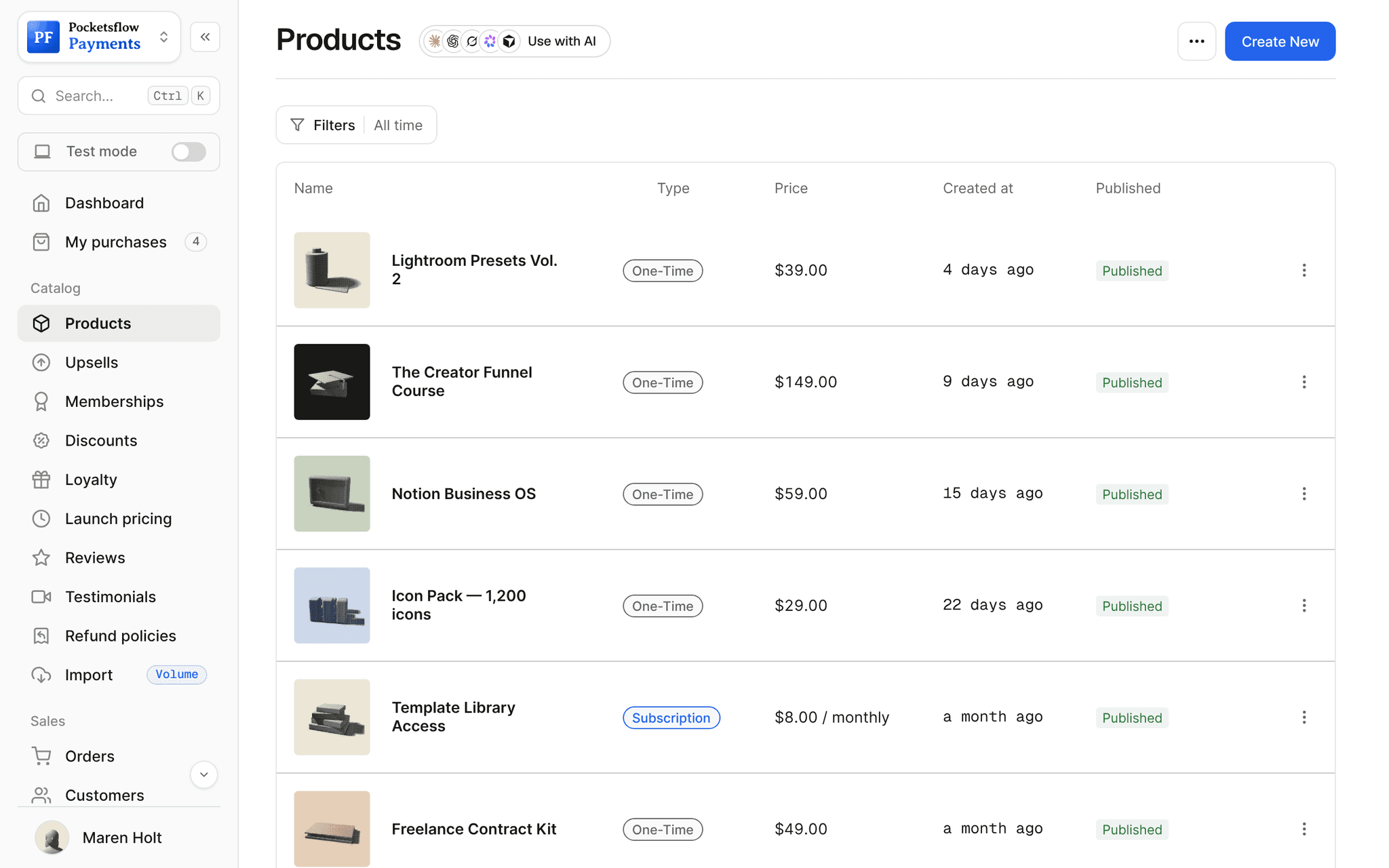This screenshot has height=868, width=1389.
Task: Open Maren Holt's account menu
Action: [119, 837]
